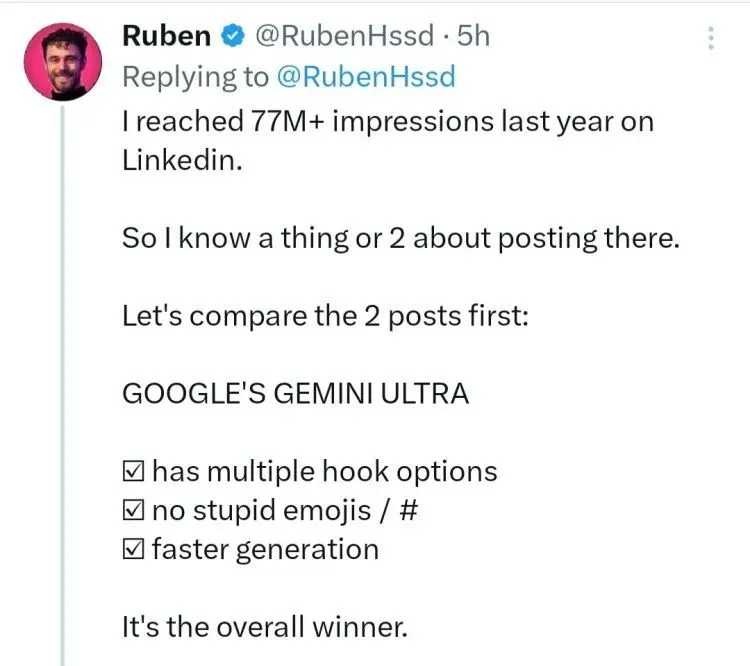The width and height of the screenshot is (750, 666).
Task: Click the faster generation text
Action: coord(265,550)
